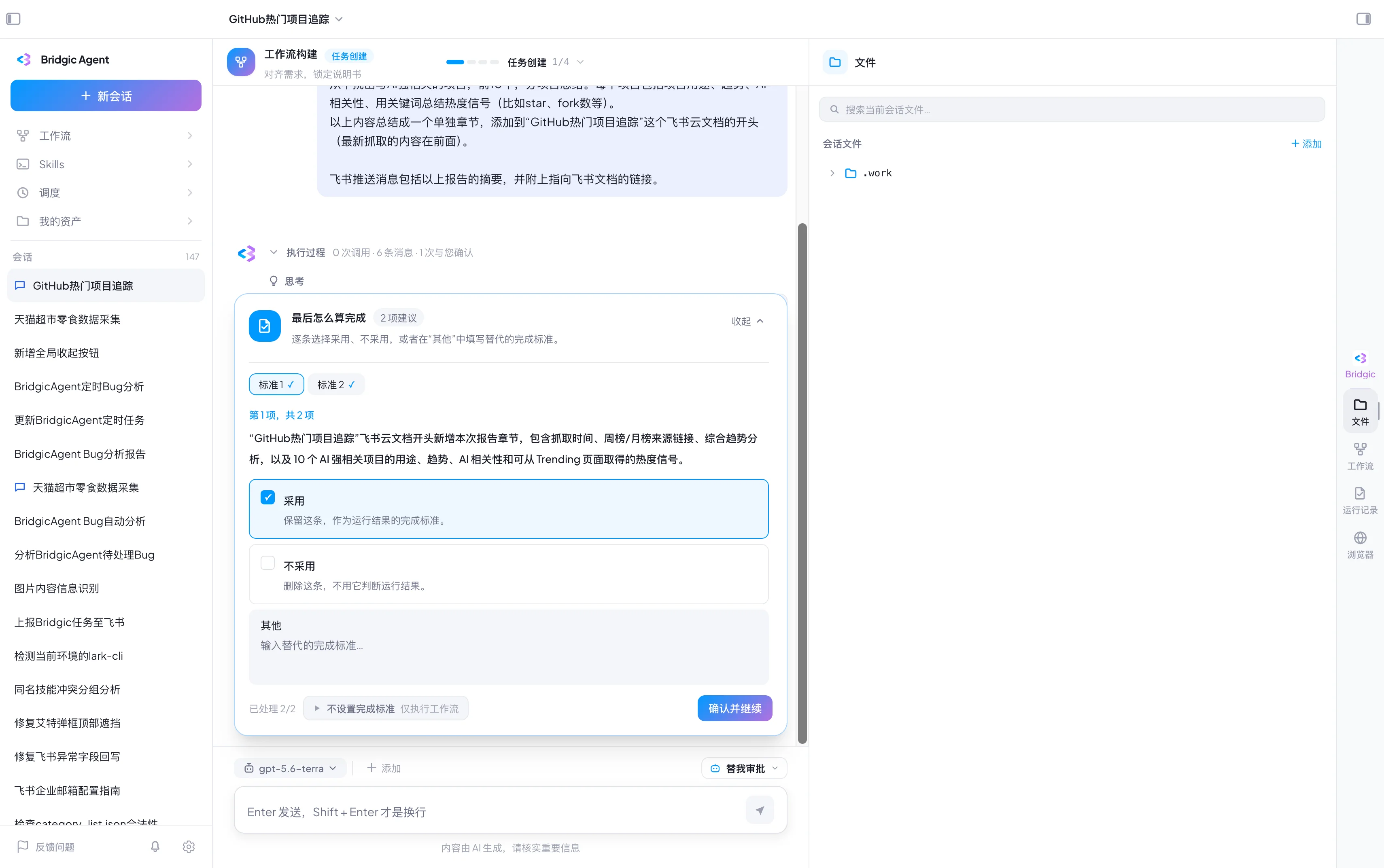Open notifications bell icon
This screenshot has width=1384, height=868.
coord(155,846)
